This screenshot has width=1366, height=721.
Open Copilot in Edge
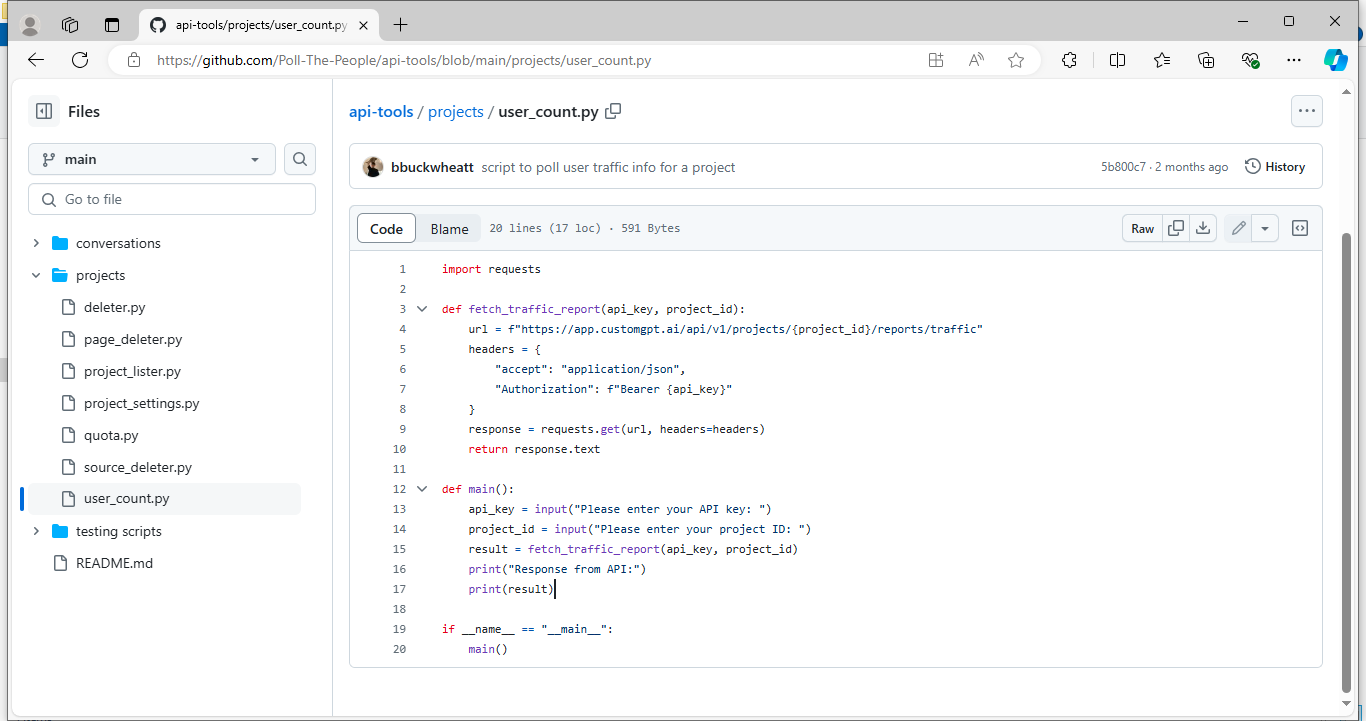1336,60
